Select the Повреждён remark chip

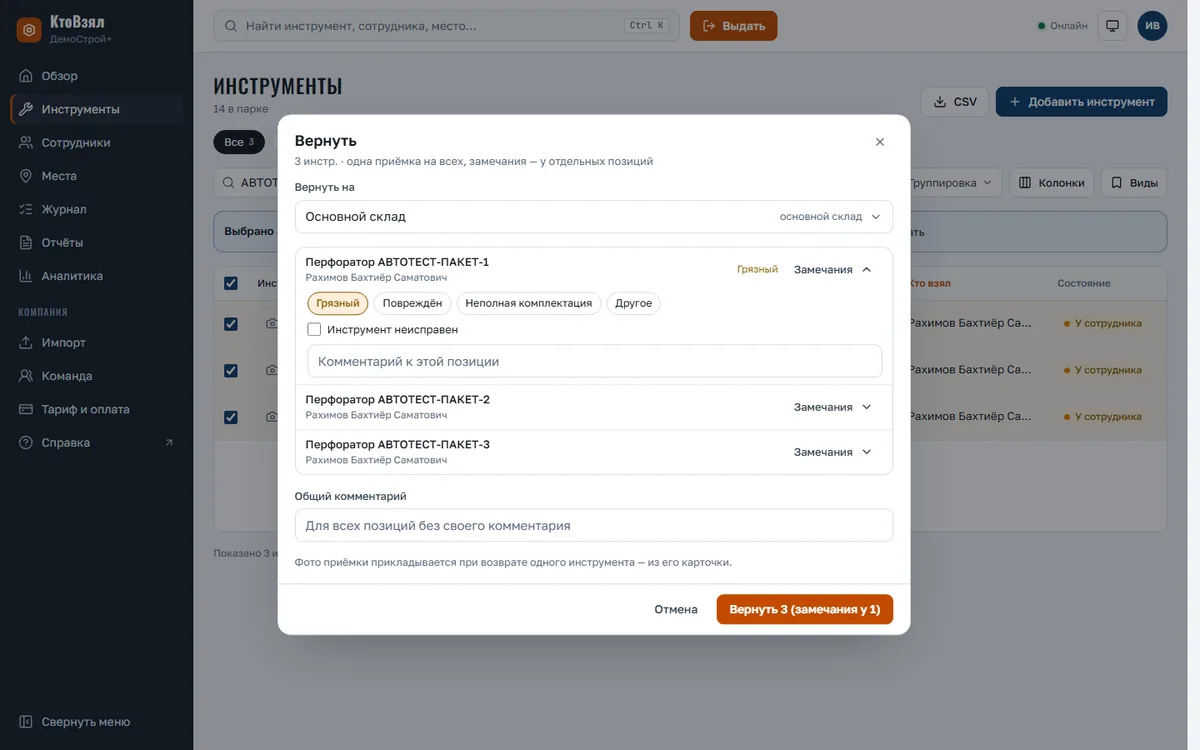413,303
